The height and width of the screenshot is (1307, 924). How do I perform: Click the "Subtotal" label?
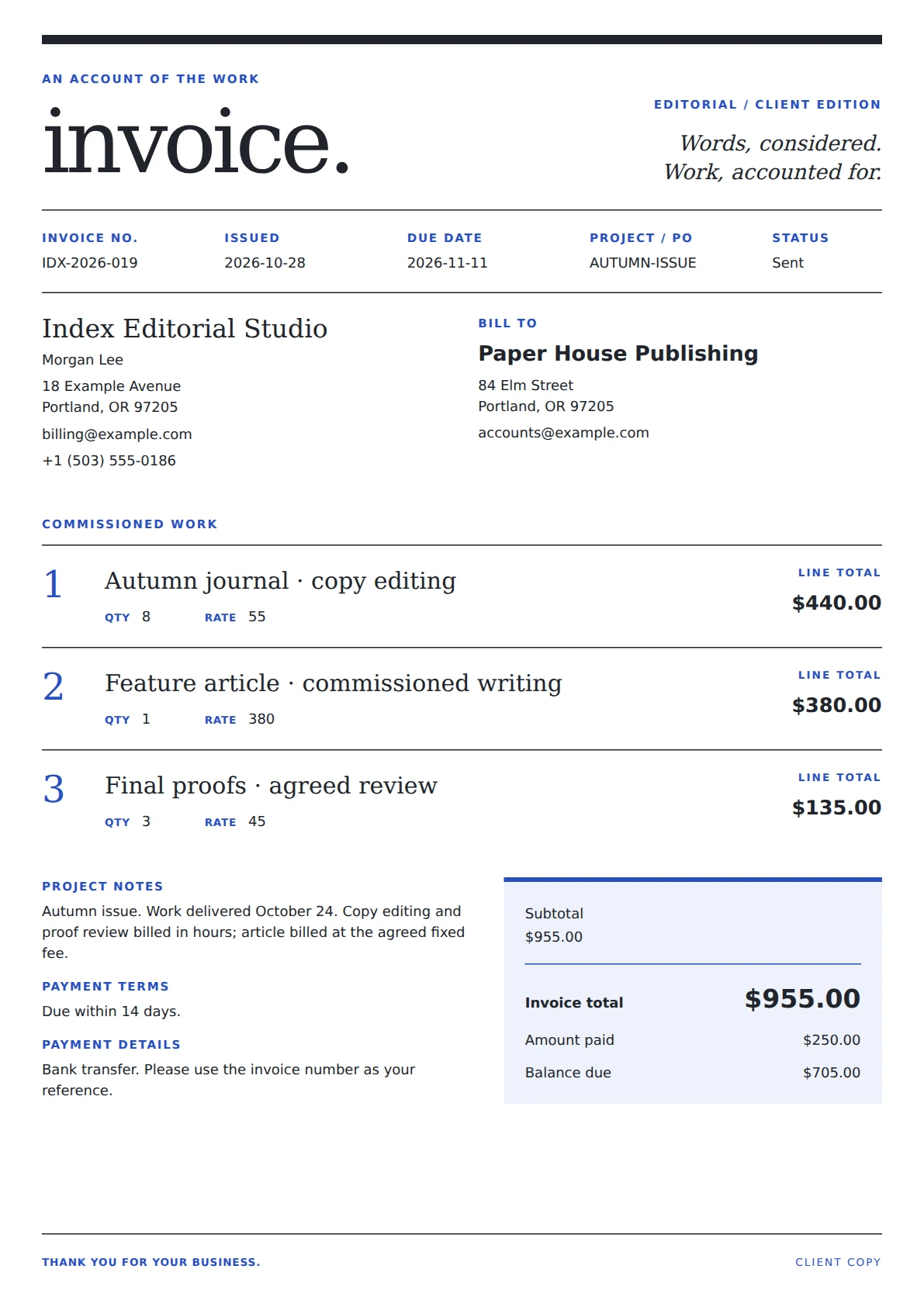554,914
